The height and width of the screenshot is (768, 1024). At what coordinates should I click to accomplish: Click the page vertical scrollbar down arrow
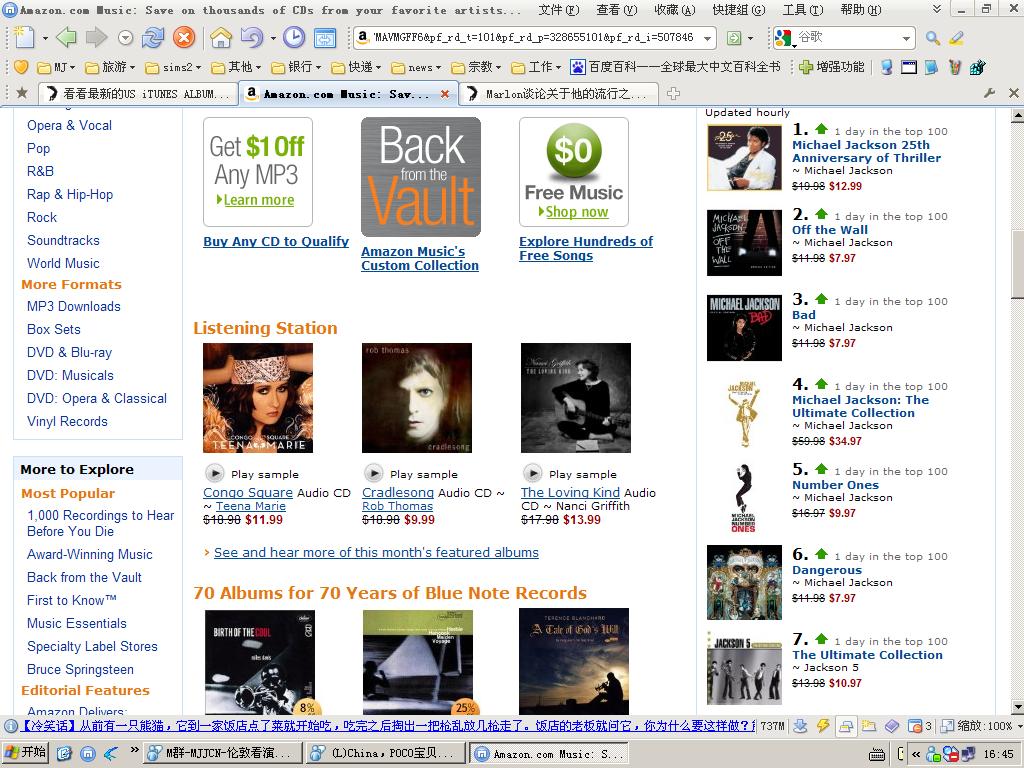[x=1017, y=707]
